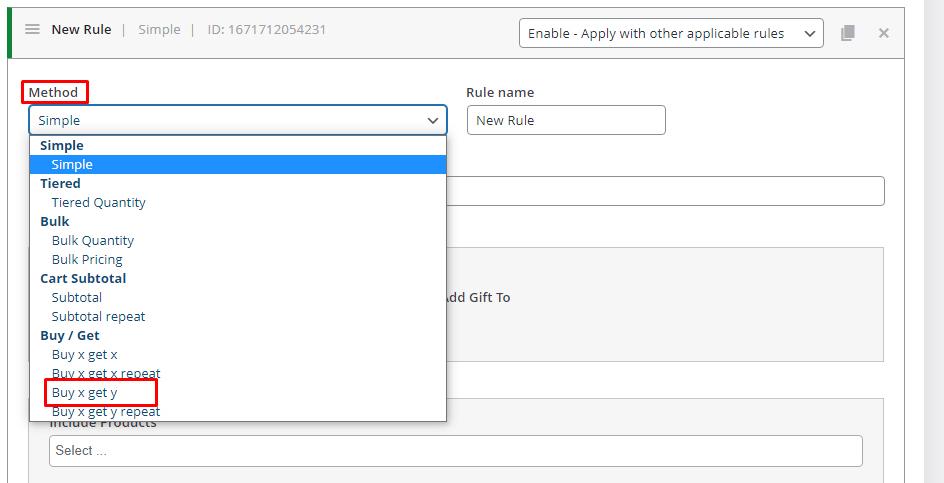This screenshot has height=483, width=944.
Task: Open the Include Products select field
Action: point(456,450)
